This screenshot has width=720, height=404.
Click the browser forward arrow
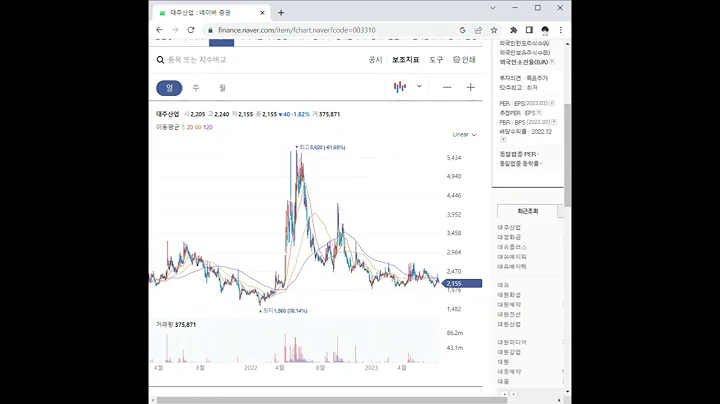point(175,30)
